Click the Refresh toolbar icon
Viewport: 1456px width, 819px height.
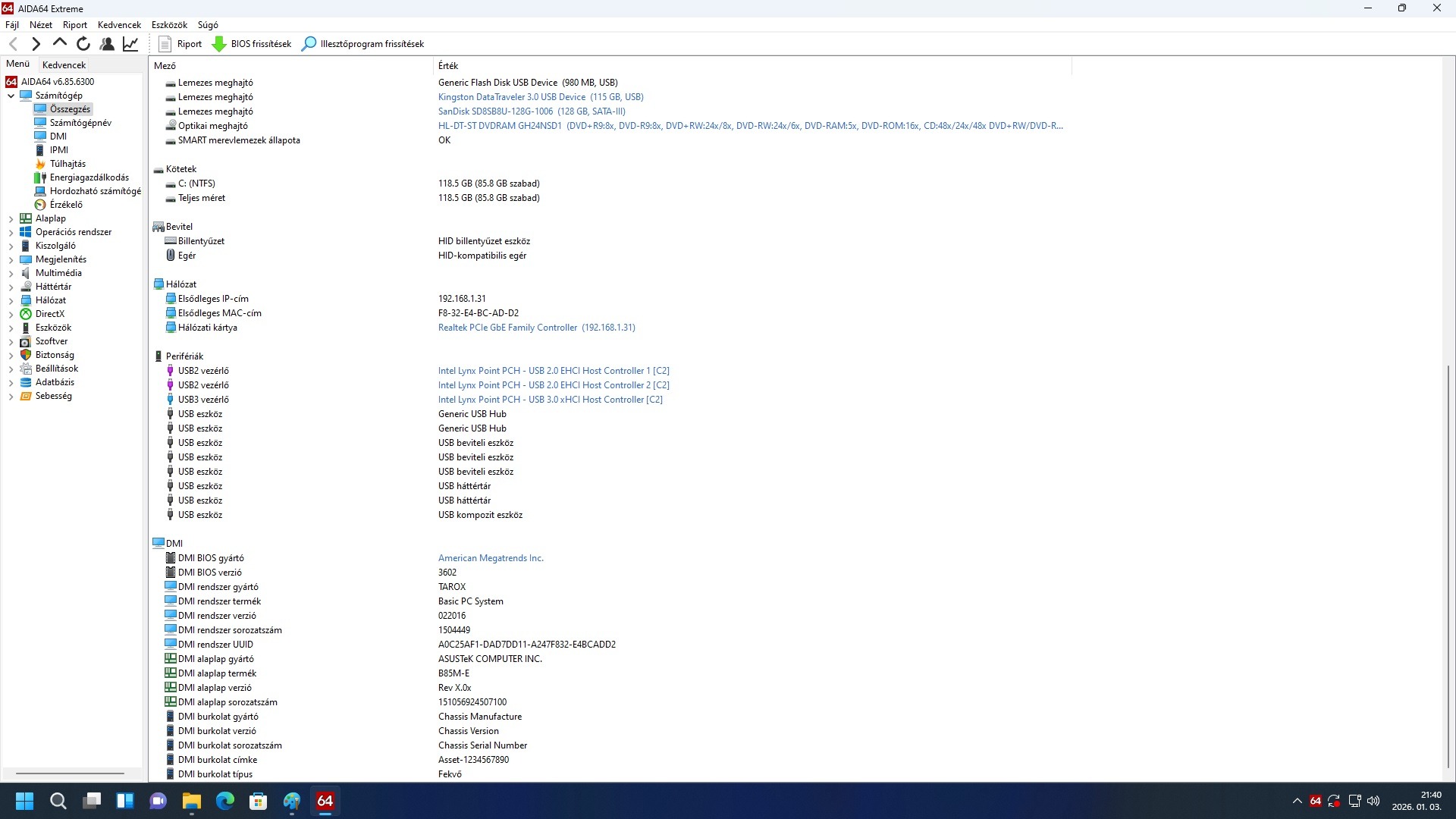(83, 44)
